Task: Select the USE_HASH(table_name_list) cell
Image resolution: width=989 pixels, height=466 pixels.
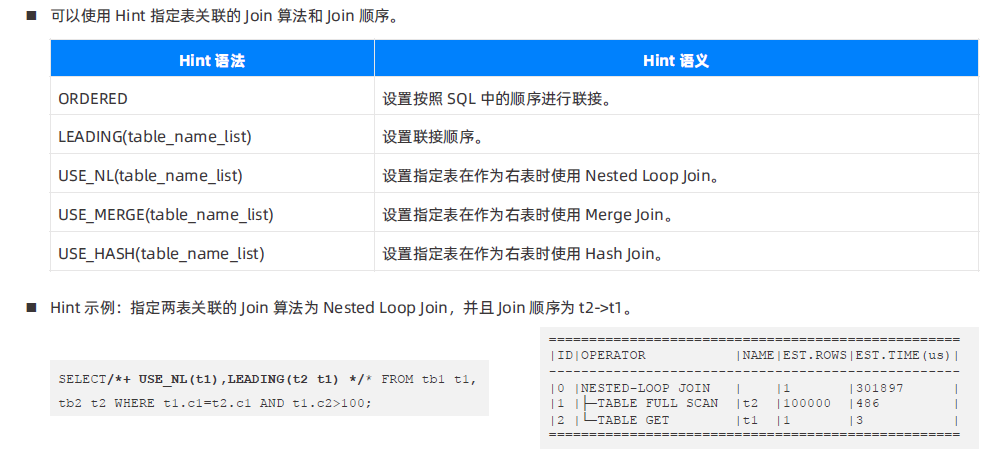Action: click(213, 254)
